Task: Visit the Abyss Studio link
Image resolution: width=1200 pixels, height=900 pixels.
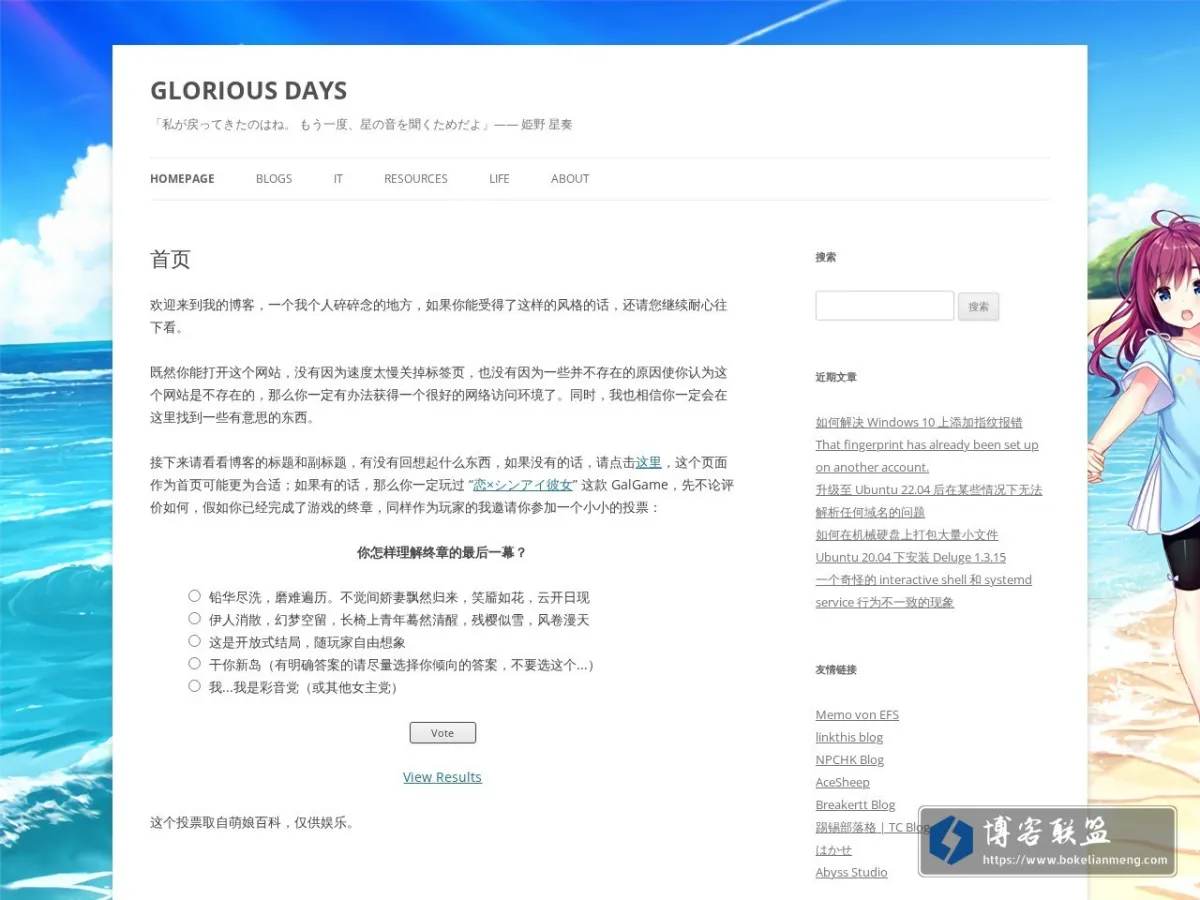Action: (x=851, y=872)
